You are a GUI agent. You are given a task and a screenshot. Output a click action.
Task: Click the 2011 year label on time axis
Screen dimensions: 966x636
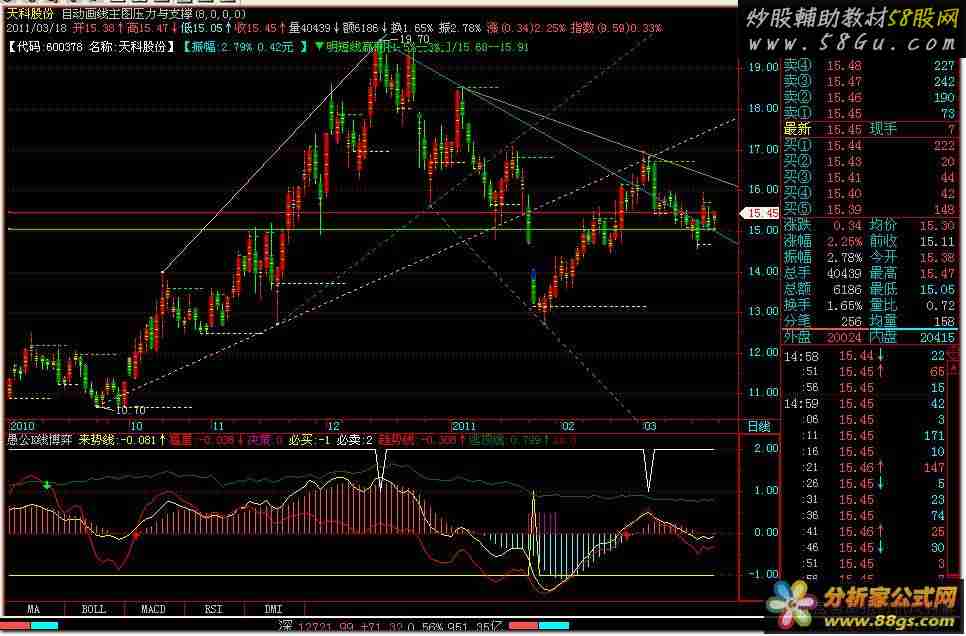[464, 426]
